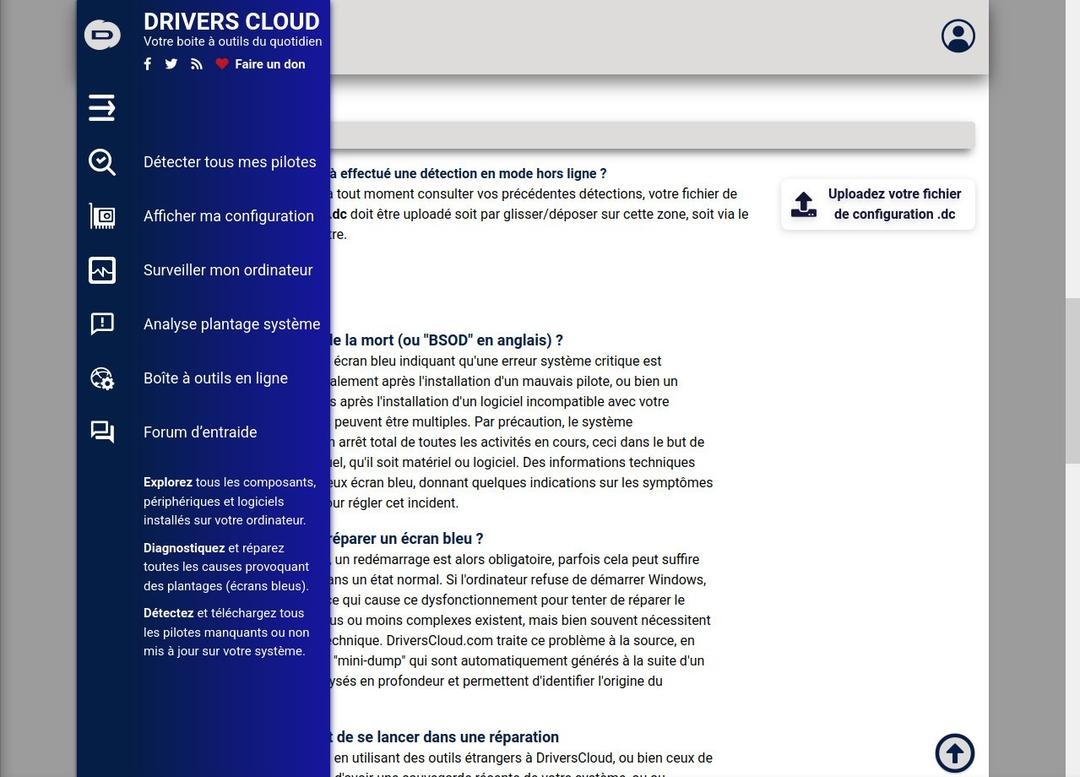This screenshot has height=777, width=1080.
Task: Select the Détecter tous mes pilotes magnifier icon
Action: (101, 161)
